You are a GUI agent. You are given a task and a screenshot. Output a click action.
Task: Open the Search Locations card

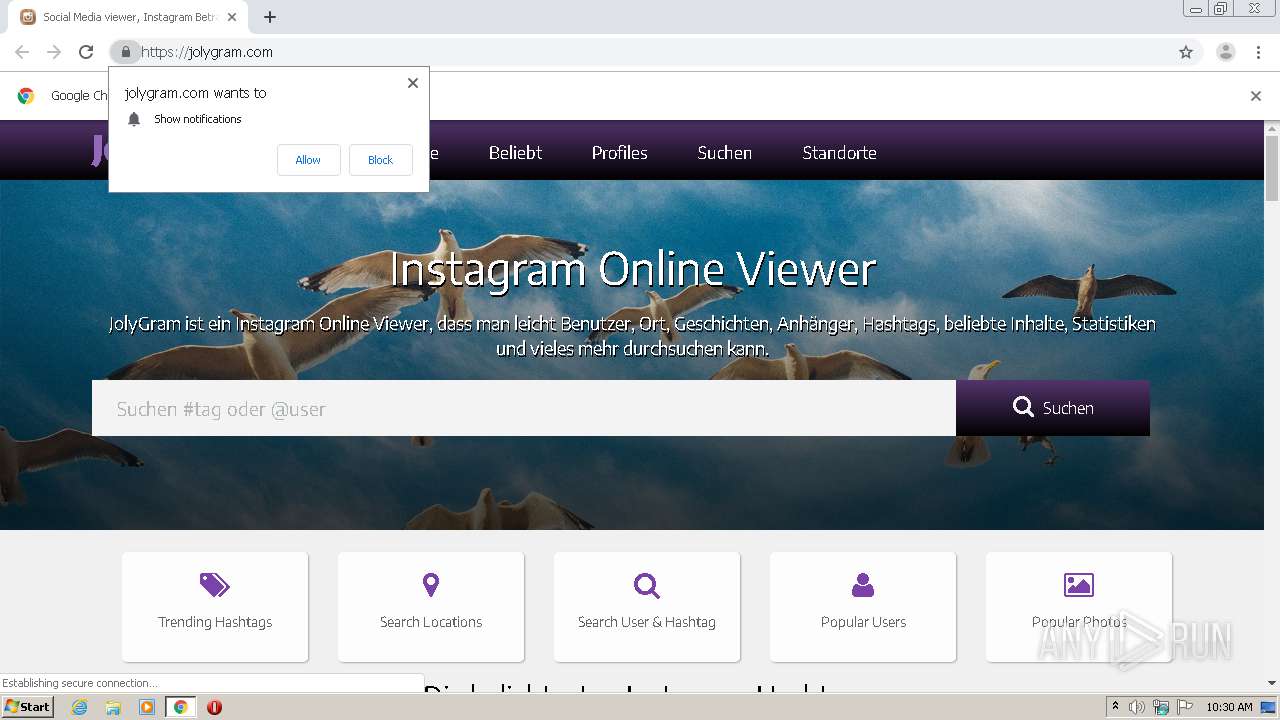coord(431,606)
